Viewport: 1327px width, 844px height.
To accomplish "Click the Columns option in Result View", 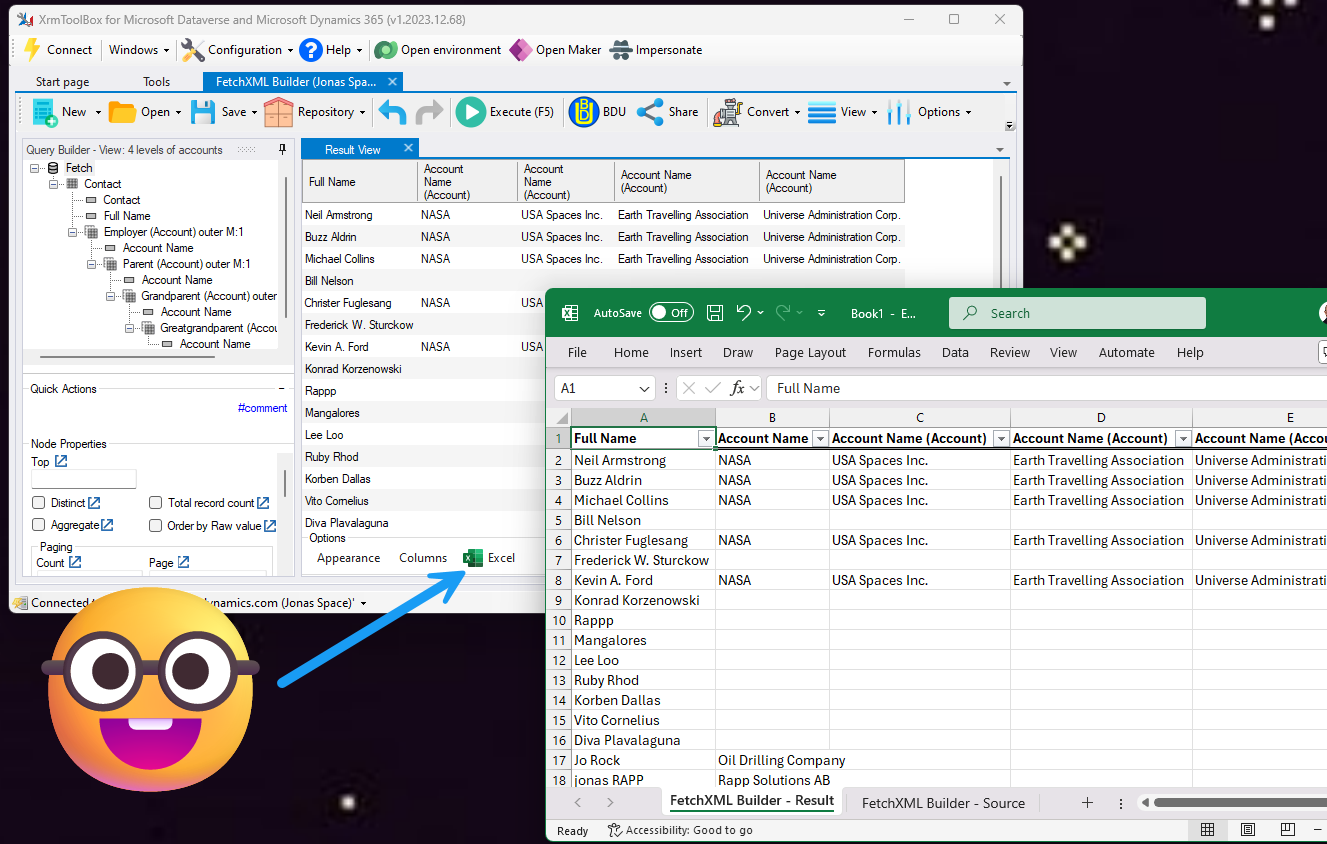I will pyautogui.click(x=423, y=558).
